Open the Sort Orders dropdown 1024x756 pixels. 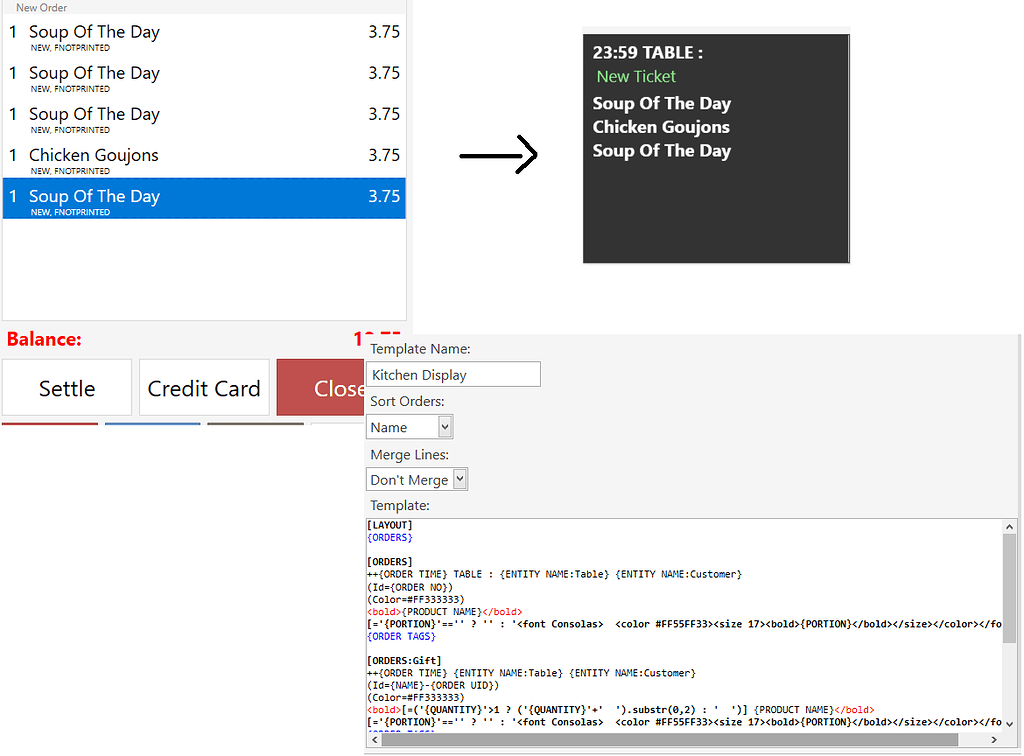click(x=409, y=426)
